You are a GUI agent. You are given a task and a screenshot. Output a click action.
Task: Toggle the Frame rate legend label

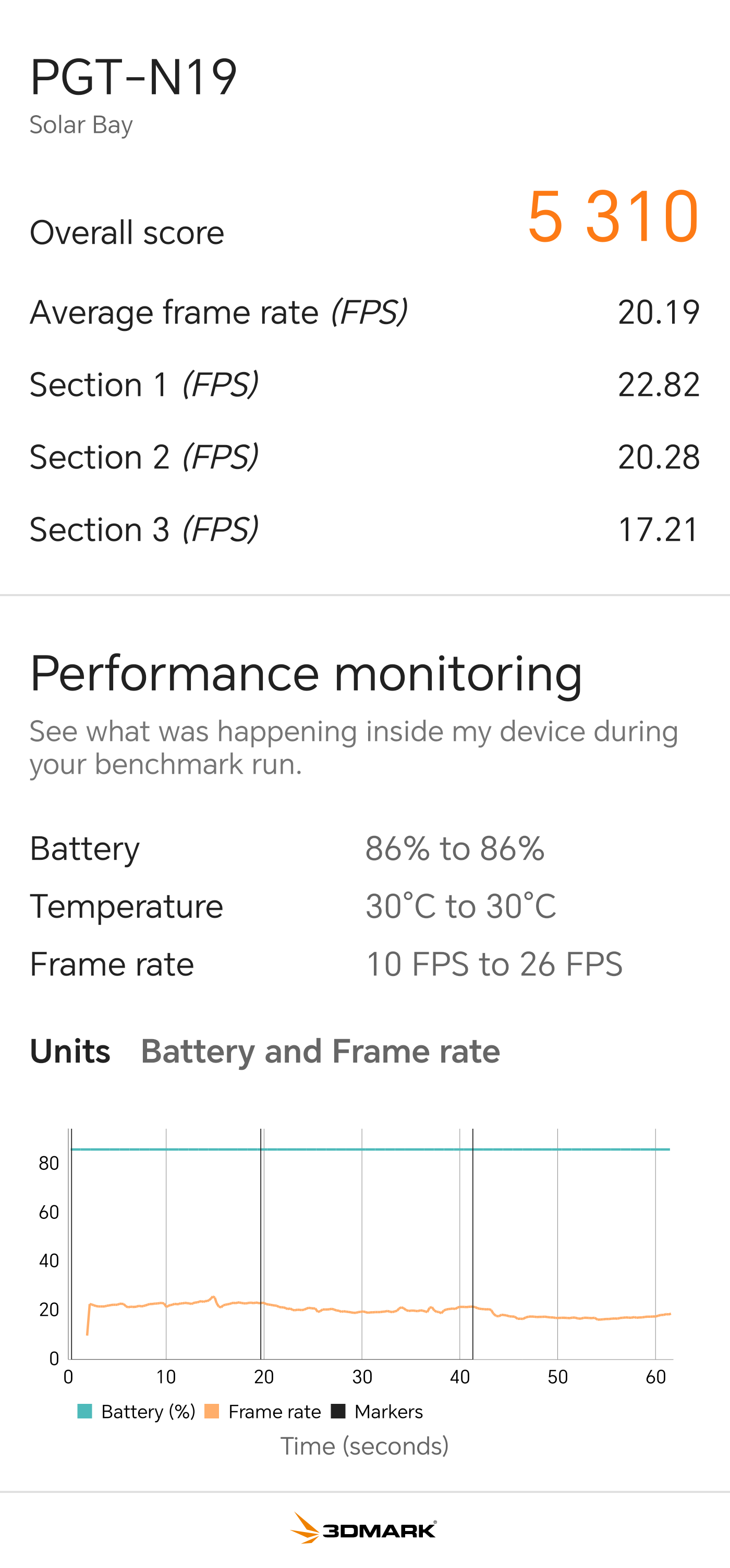tap(275, 1412)
